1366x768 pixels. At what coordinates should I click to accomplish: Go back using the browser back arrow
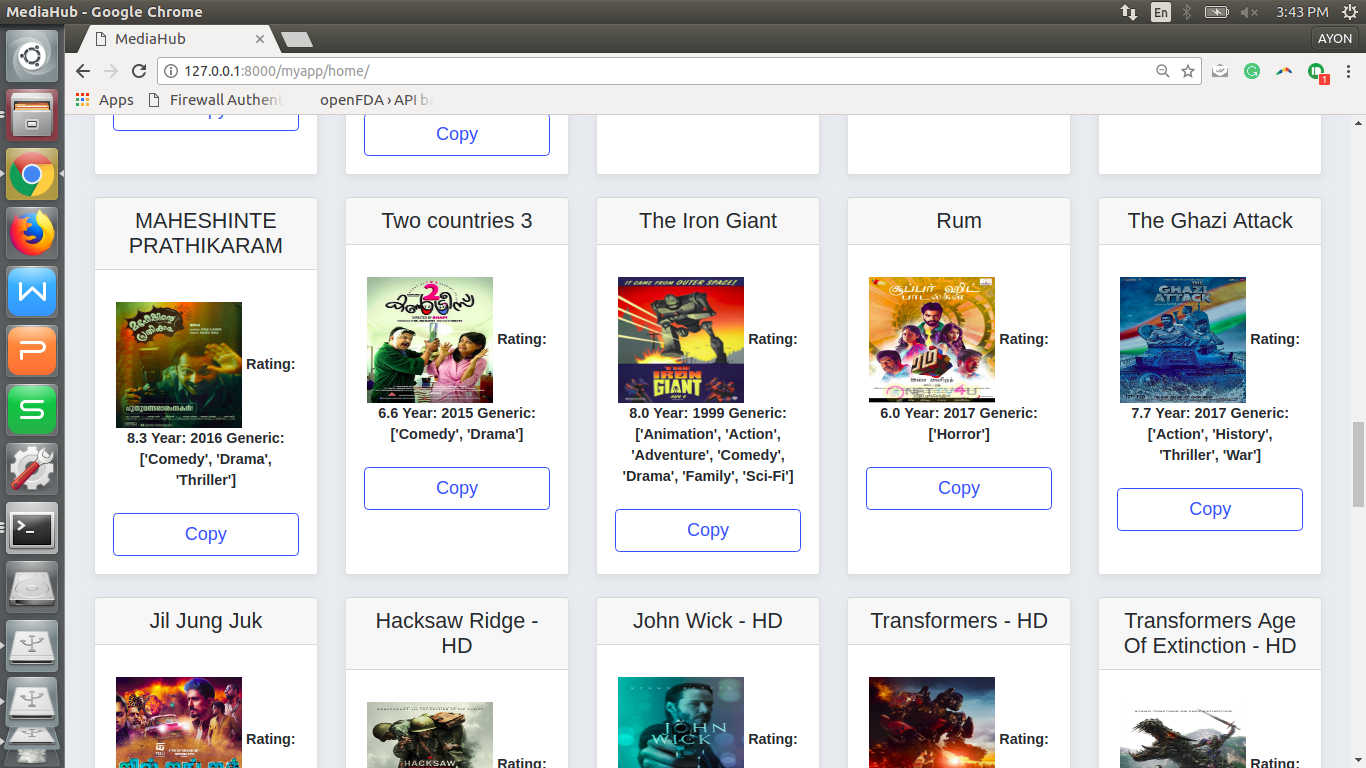(x=83, y=71)
